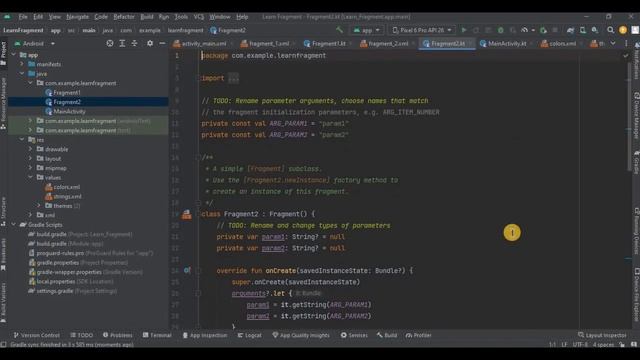
Task: Open the Logcat tool window
Action: (x=249, y=335)
